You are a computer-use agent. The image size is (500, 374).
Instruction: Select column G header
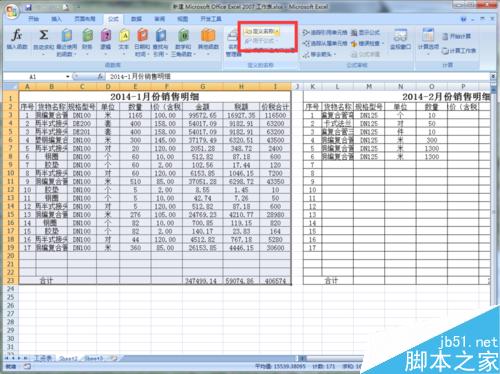[x=203, y=87]
